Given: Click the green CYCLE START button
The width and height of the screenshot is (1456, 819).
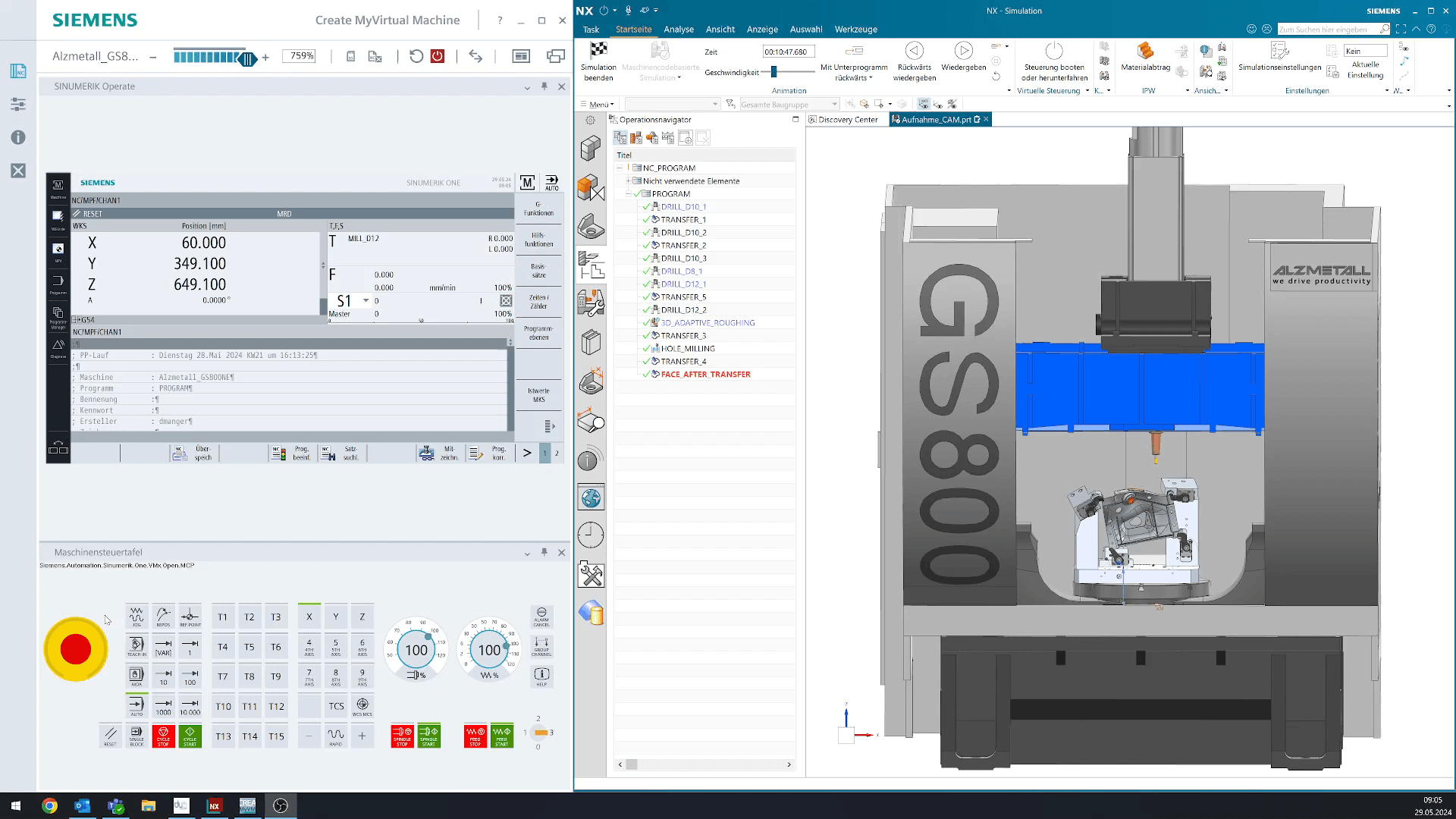Looking at the screenshot, I should click(190, 736).
